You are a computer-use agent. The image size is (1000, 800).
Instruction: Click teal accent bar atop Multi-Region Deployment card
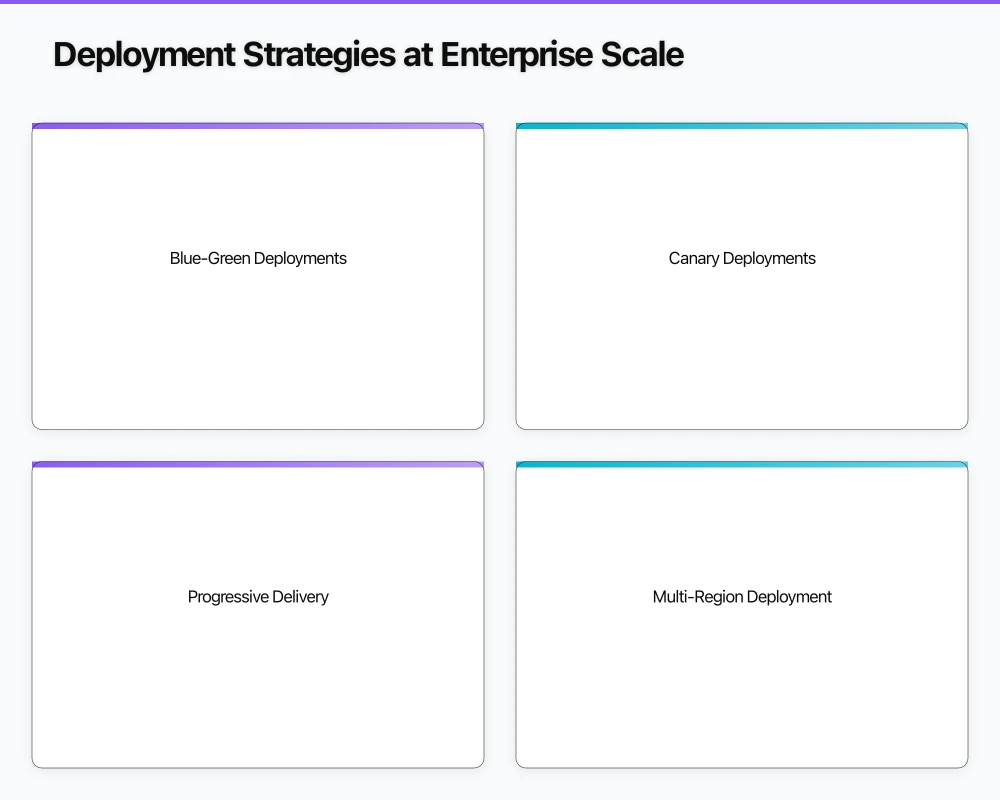pyautogui.click(x=742, y=465)
